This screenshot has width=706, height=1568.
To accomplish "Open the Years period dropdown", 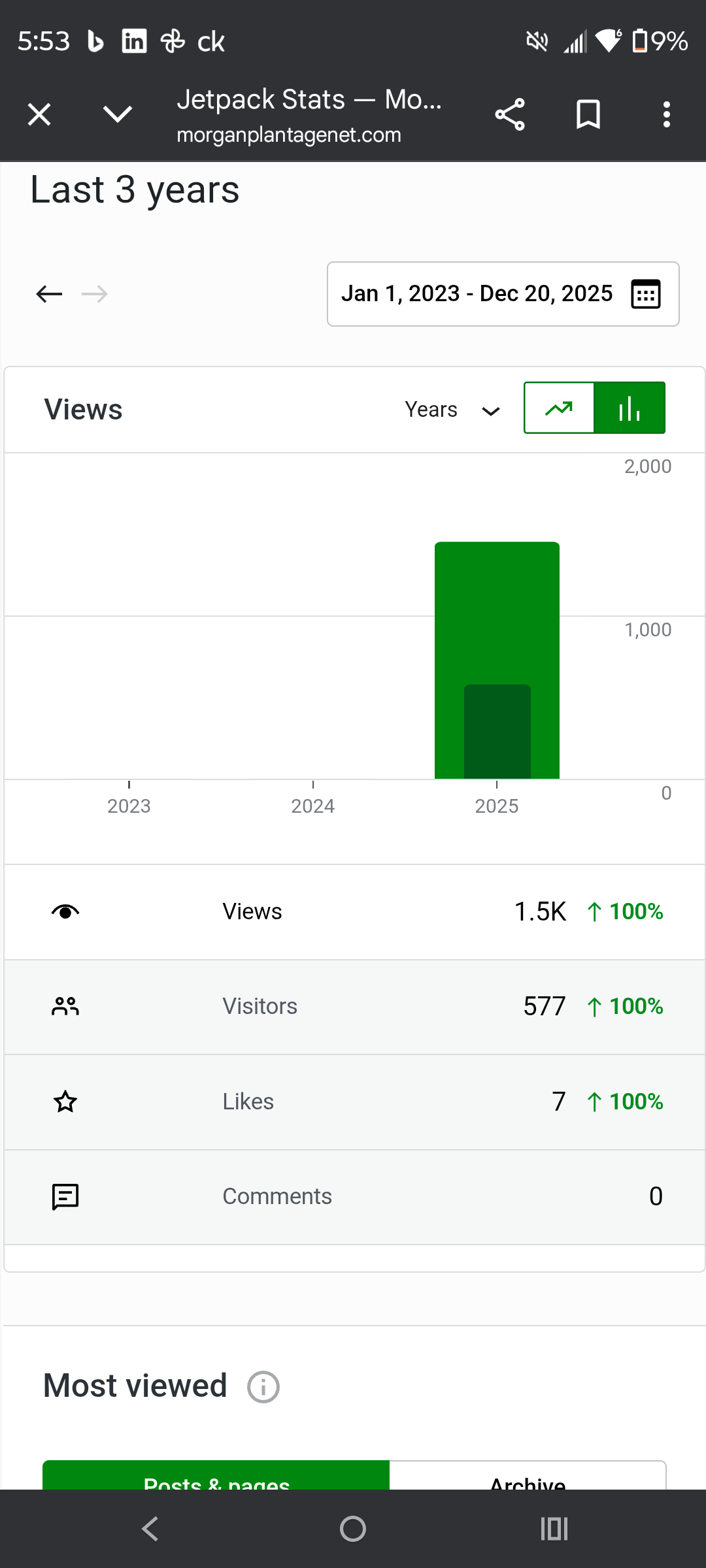I will [452, 410].
